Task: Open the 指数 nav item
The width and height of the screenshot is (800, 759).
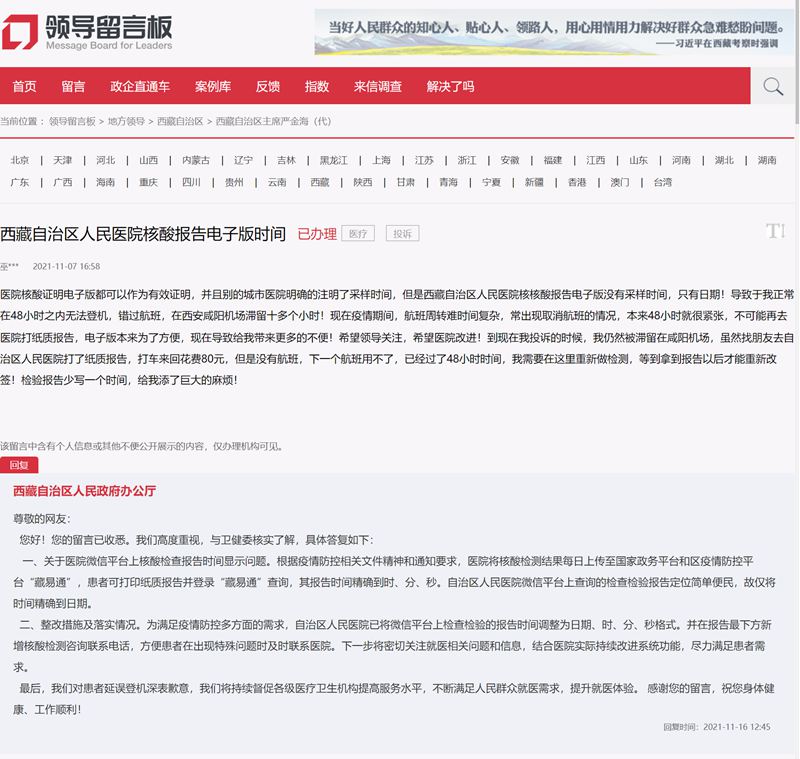Action: coord(317,87)
